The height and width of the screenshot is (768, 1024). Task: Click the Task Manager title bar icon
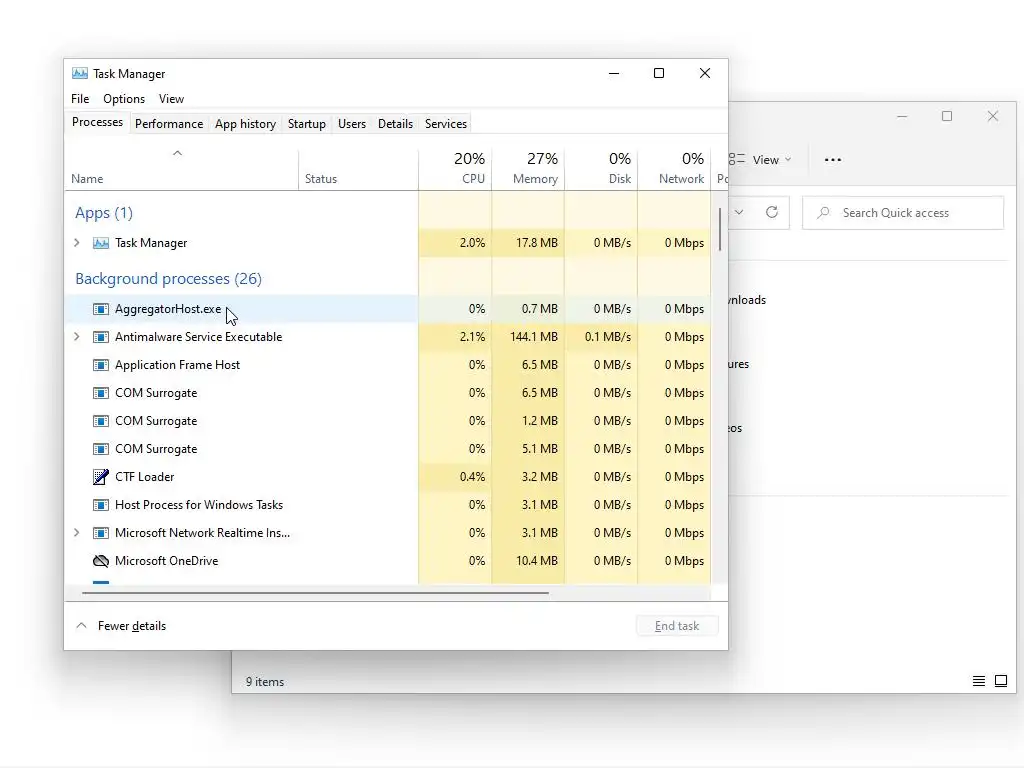tap(80, 73)
